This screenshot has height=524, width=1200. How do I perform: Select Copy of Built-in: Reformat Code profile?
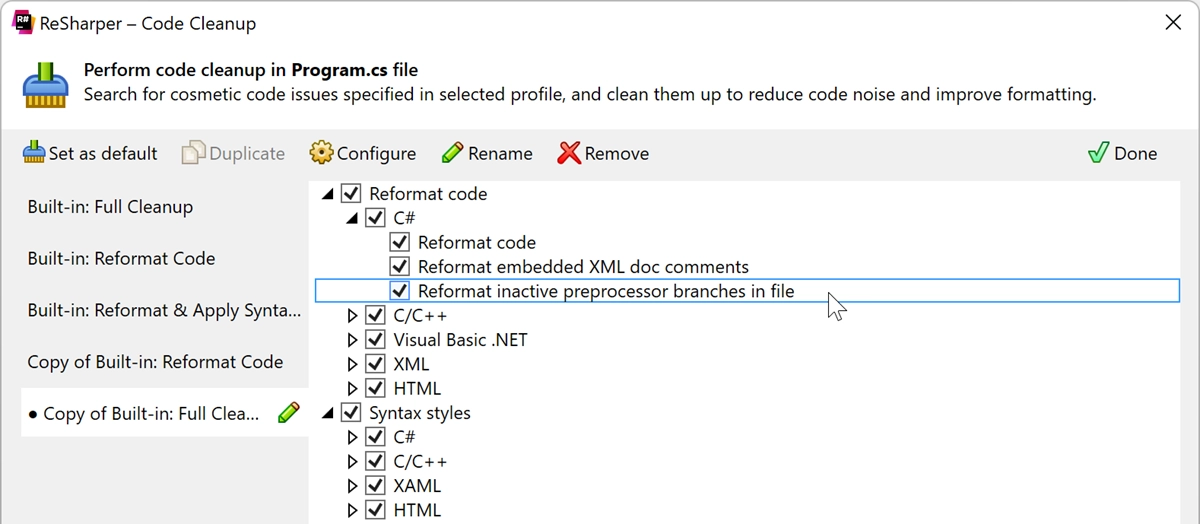165,362
